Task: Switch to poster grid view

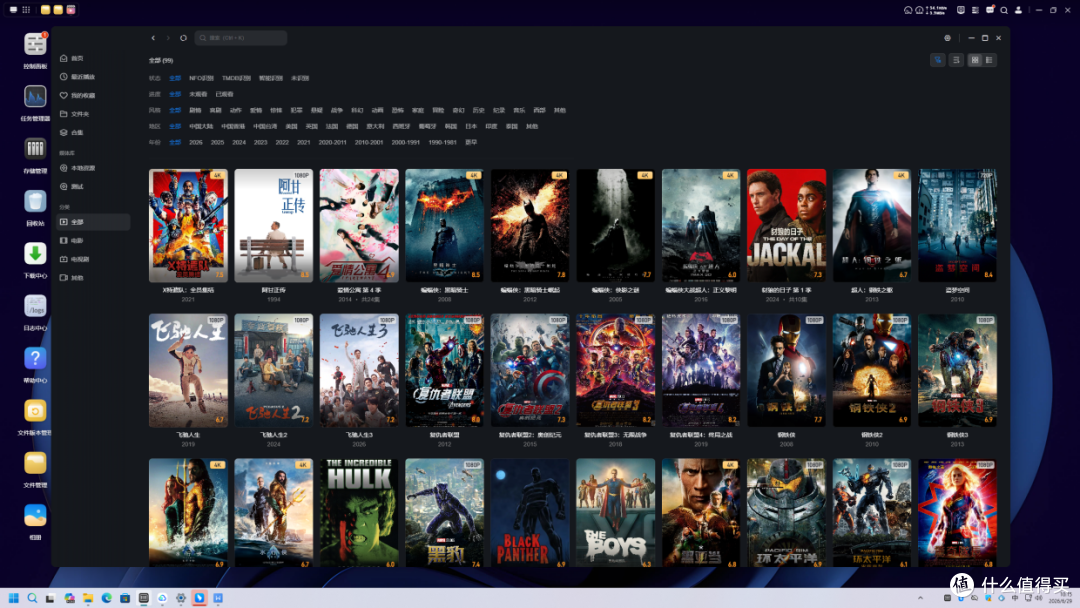Action: tap(975, 60)
